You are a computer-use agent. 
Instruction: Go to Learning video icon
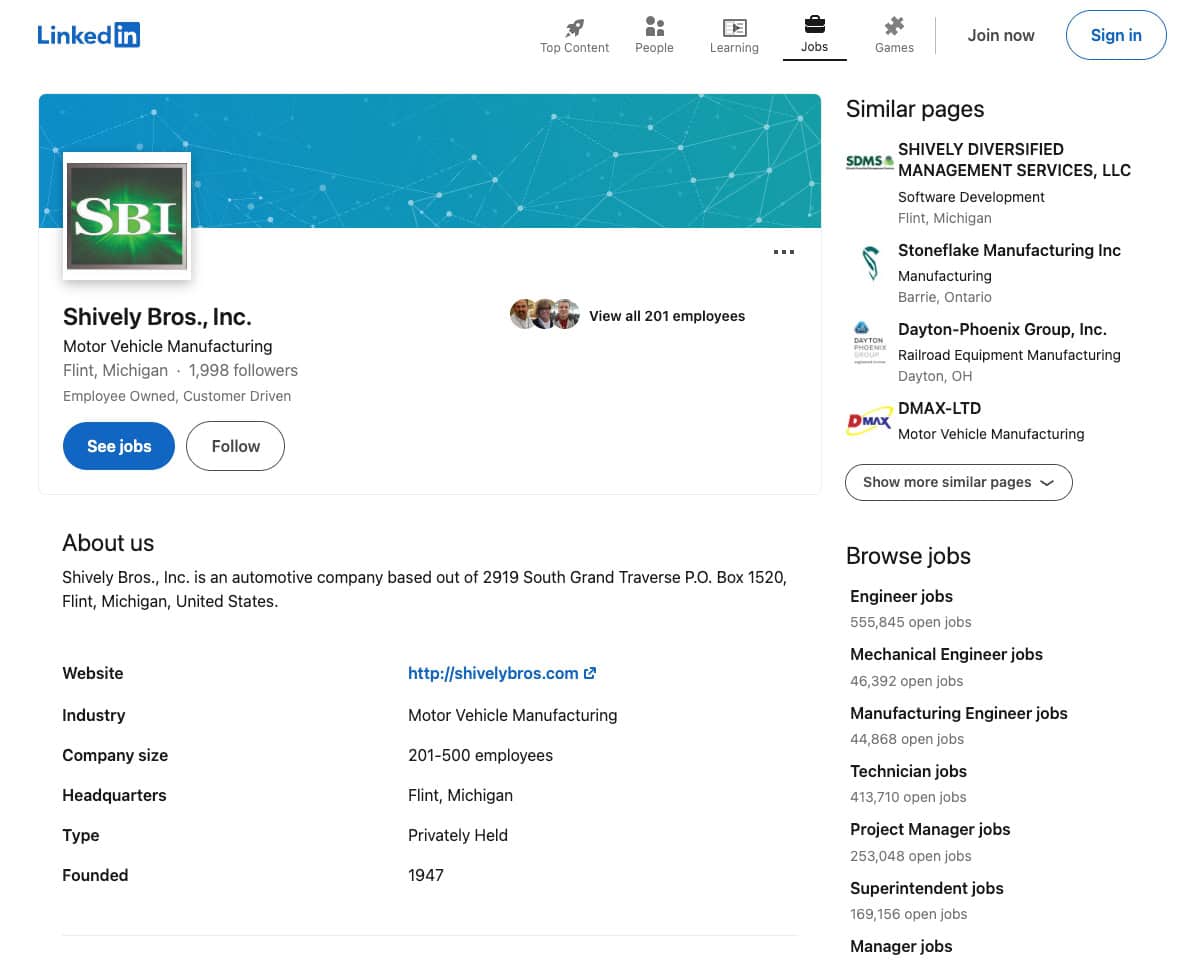(x=734, y=27)
